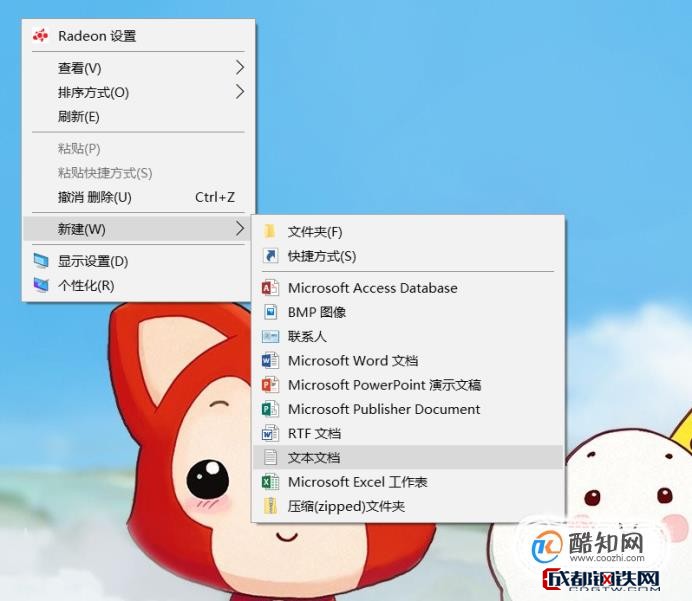Image resolution: width=692 pixels, height=601 pixels.
Task: Create a new Microsoft Access Database
Action: [x=408, y=288]
